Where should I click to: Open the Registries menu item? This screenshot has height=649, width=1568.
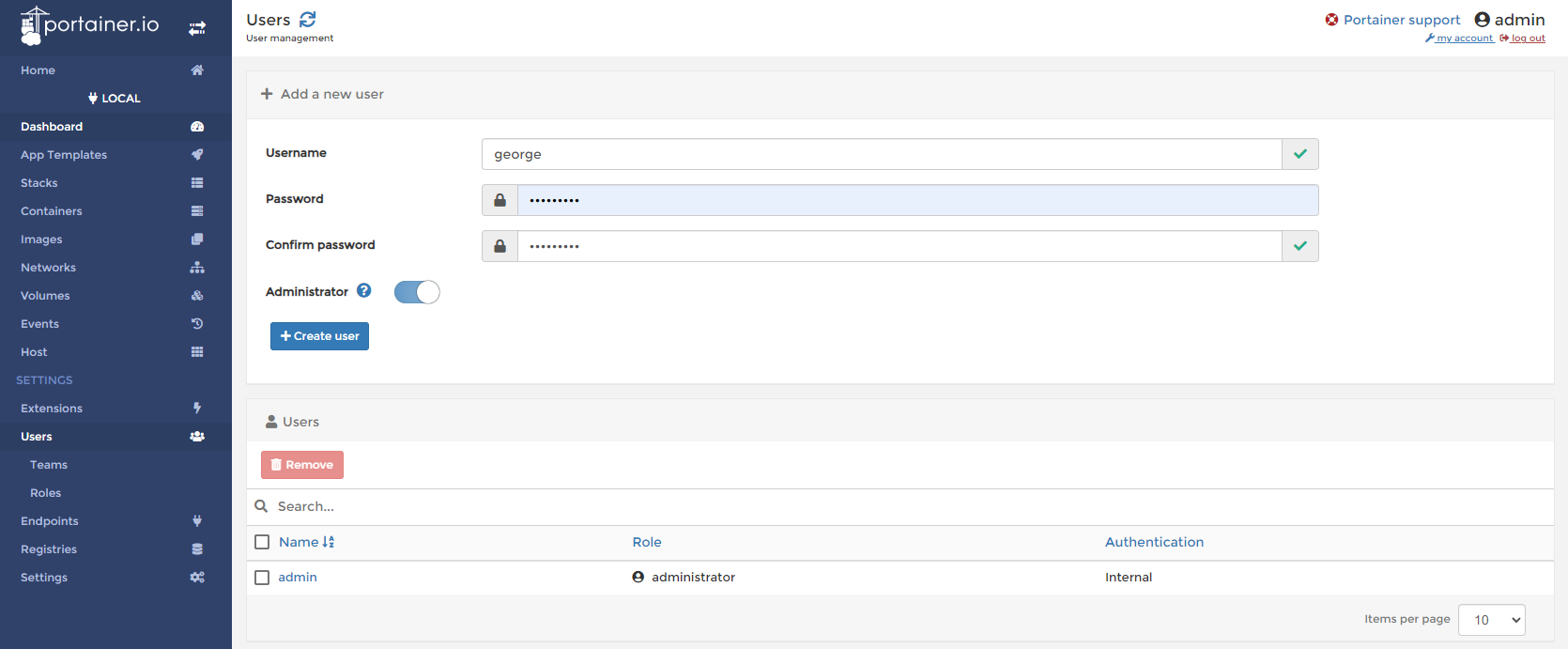click(115, 549)
